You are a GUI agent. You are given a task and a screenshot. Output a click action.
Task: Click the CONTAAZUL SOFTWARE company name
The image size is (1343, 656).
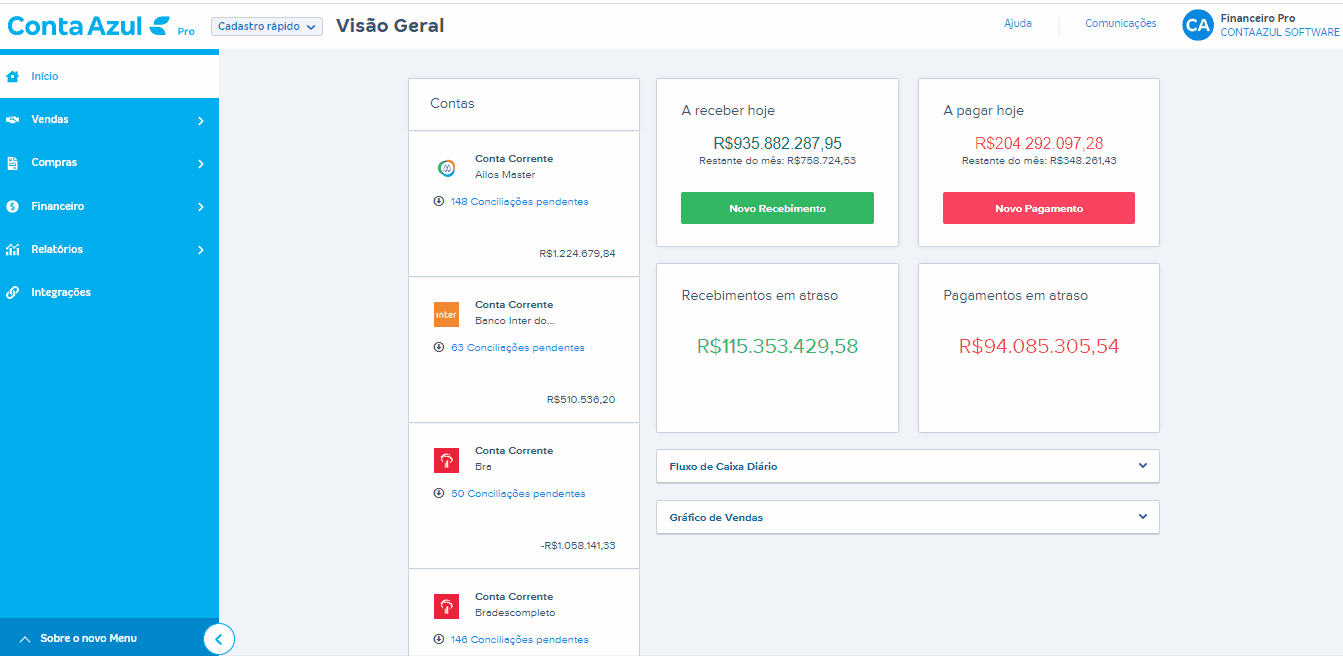1280,32
